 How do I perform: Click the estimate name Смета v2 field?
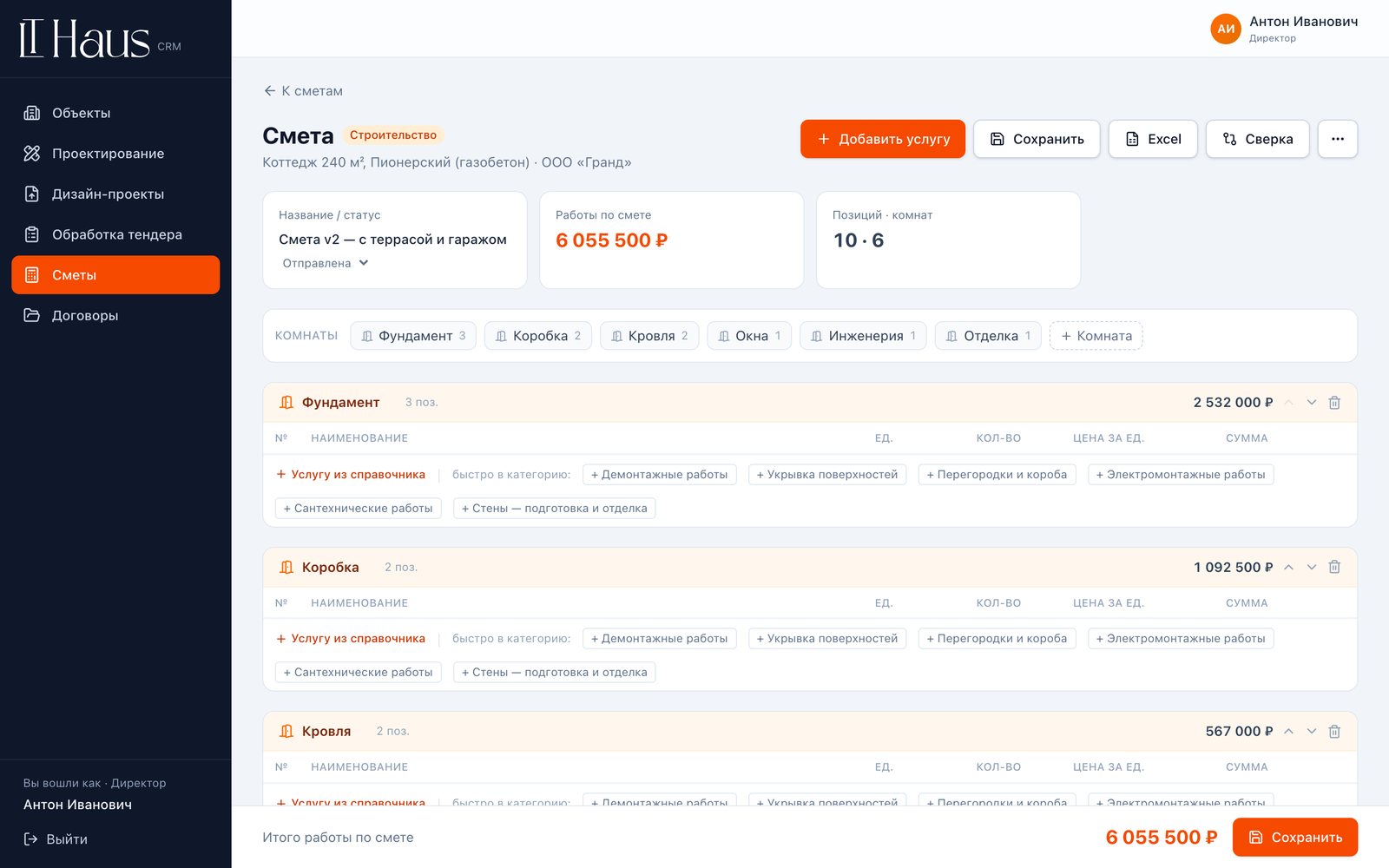392,240
